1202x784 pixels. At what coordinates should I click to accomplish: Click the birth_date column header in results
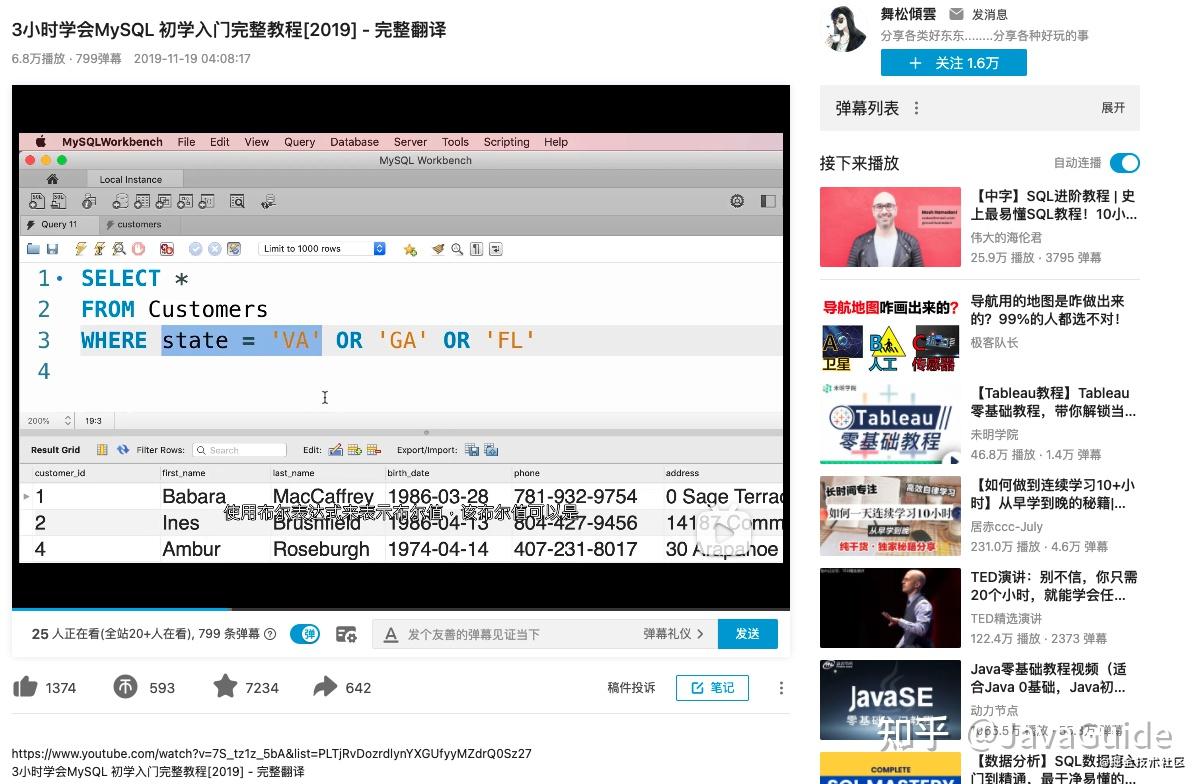(408, 473)
